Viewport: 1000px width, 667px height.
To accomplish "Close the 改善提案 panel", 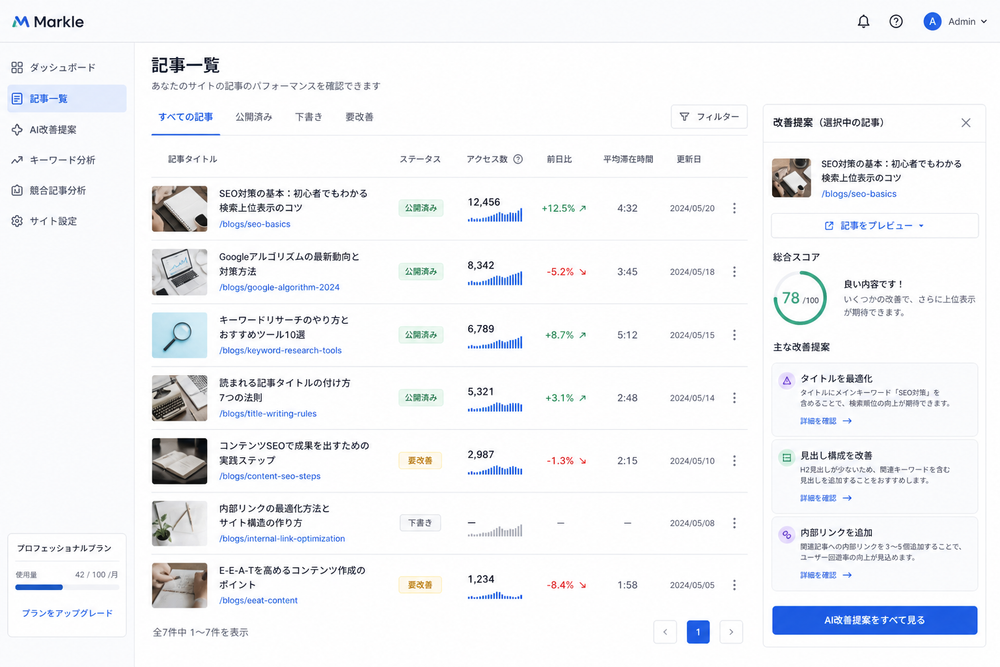I will coord(966,123).
